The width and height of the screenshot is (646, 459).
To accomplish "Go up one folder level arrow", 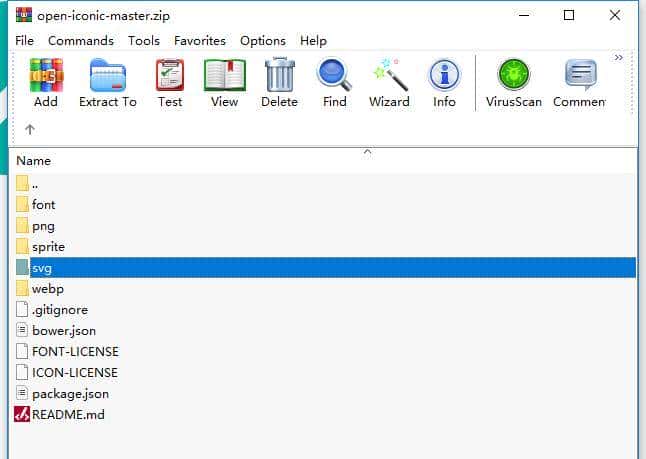I will point(30,129).
